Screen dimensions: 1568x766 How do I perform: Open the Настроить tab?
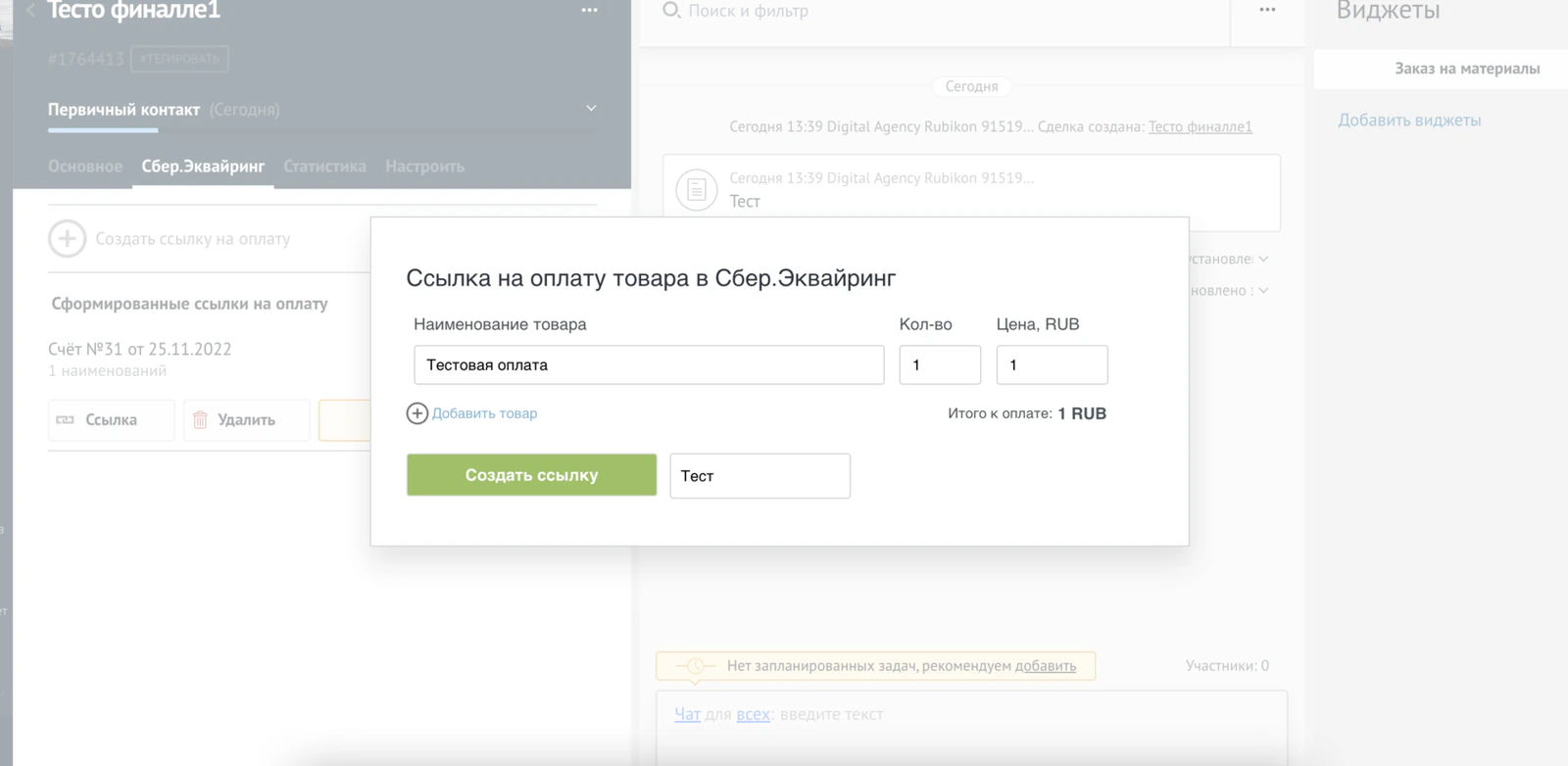click(x=424, y=167)
